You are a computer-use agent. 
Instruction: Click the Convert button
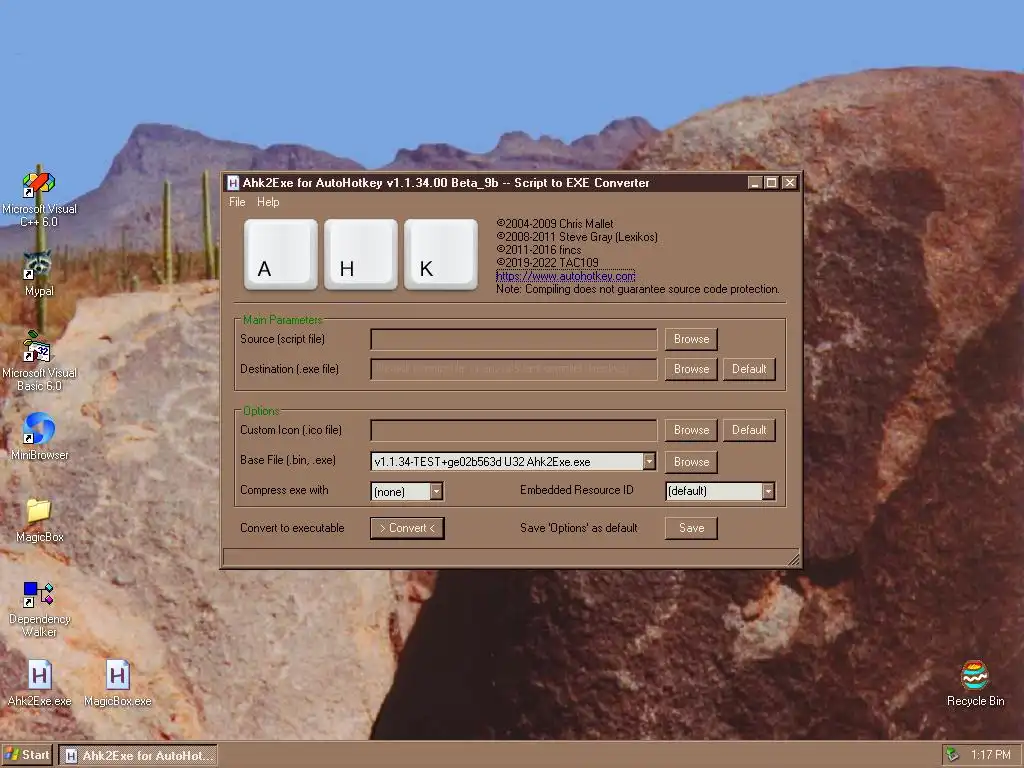(x=407, y=528)
